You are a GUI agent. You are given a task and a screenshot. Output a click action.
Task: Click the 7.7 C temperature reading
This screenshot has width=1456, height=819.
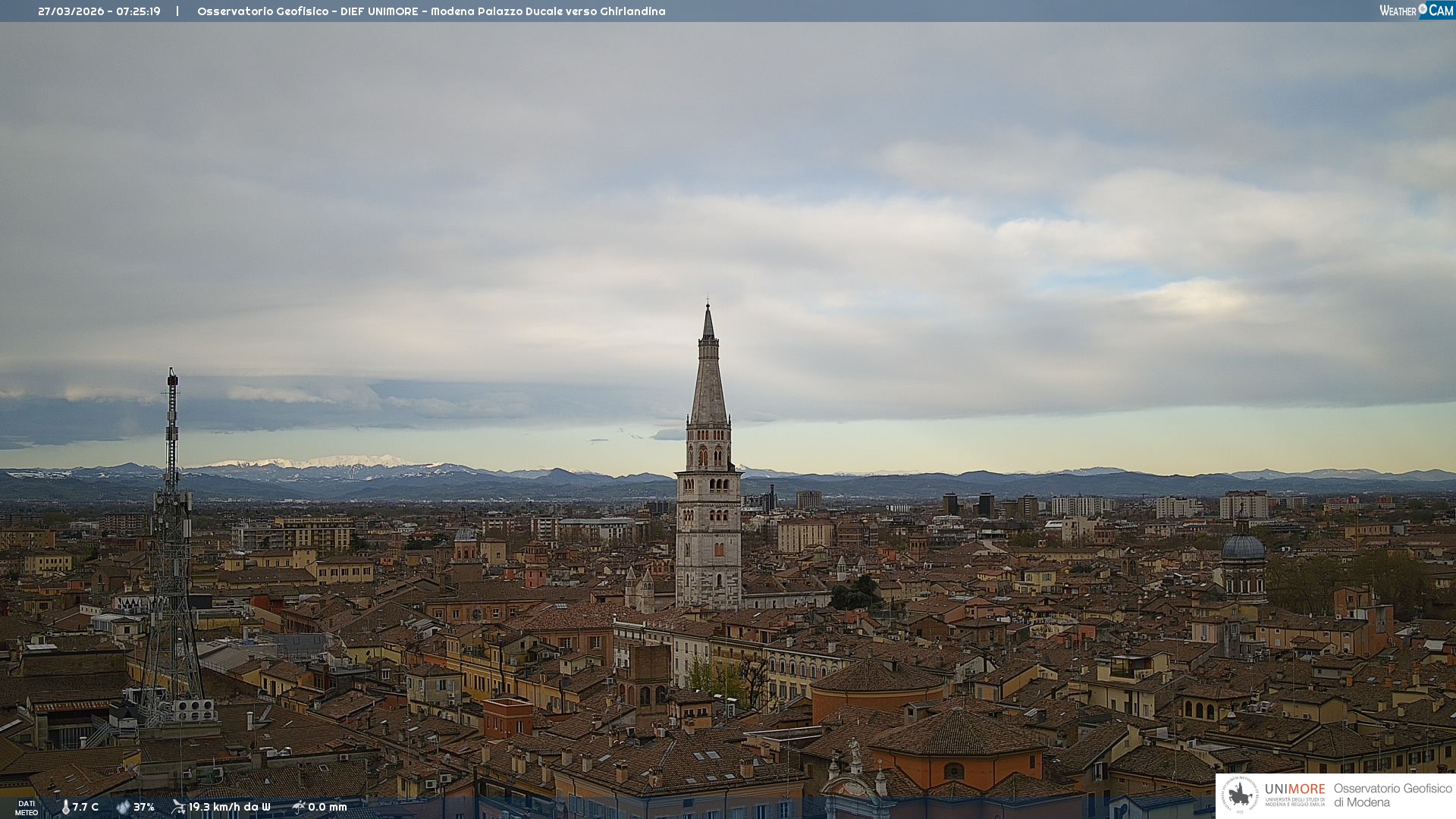click(x=86, y=807)
